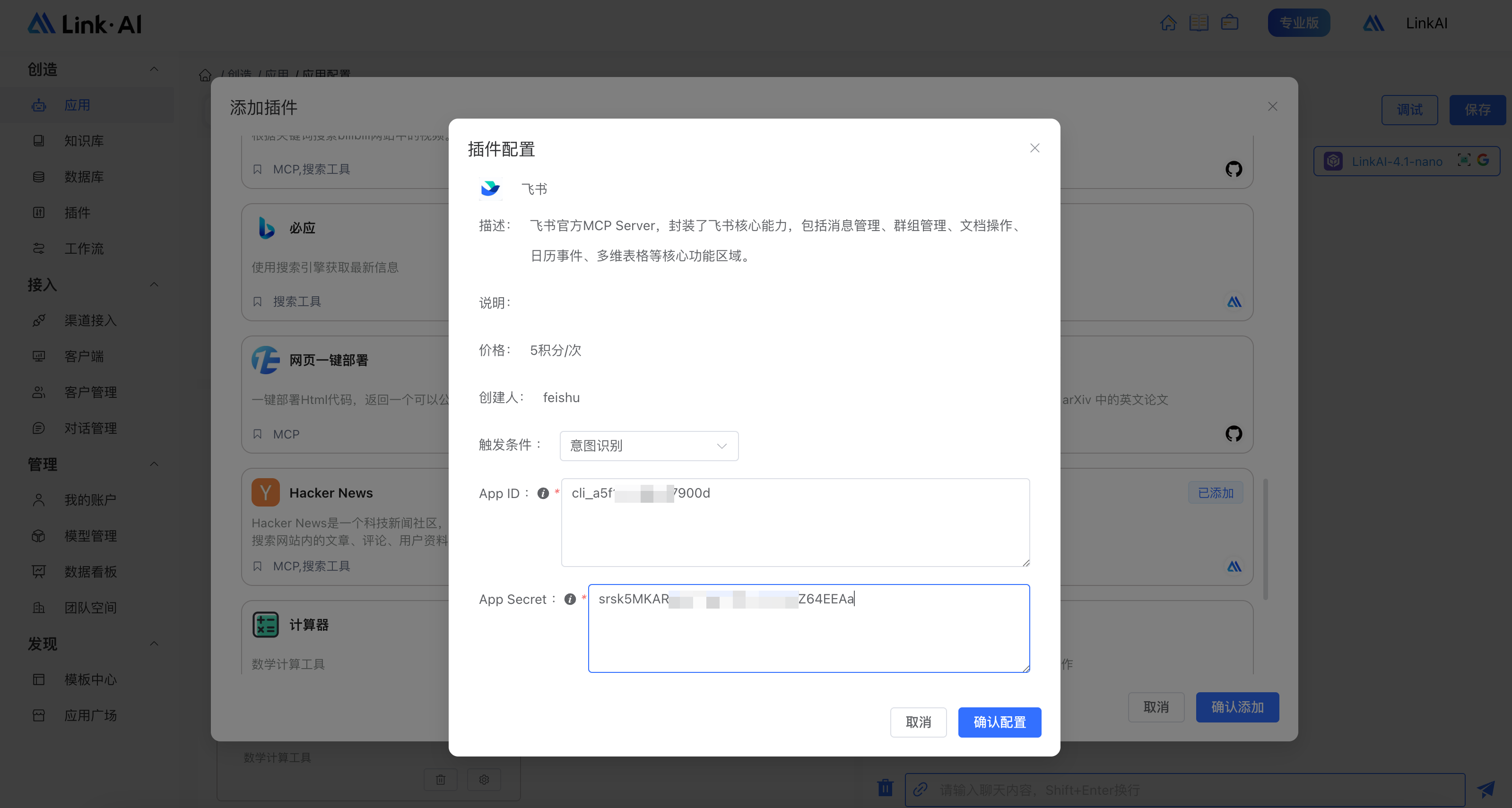Collapse the 创造 sidebar section
The height and width of the screenshot is (808, 1512).
(154, 69)
